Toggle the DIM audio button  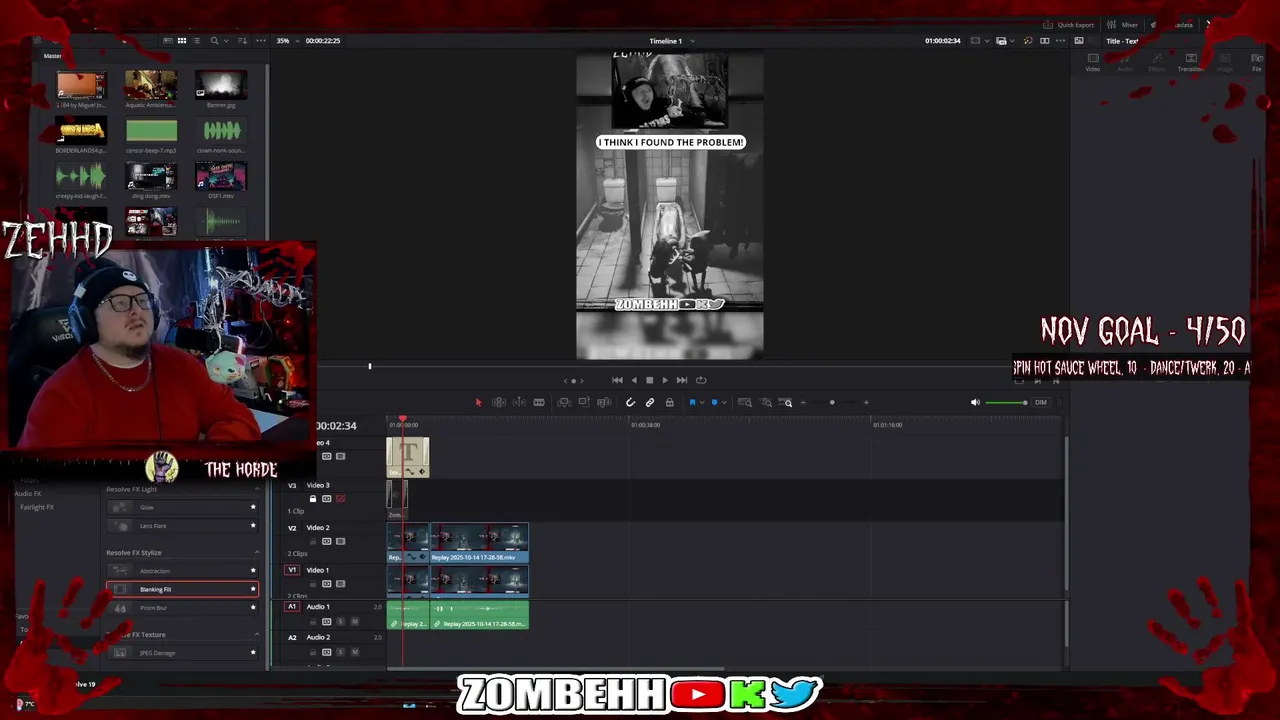[1041, 402]
